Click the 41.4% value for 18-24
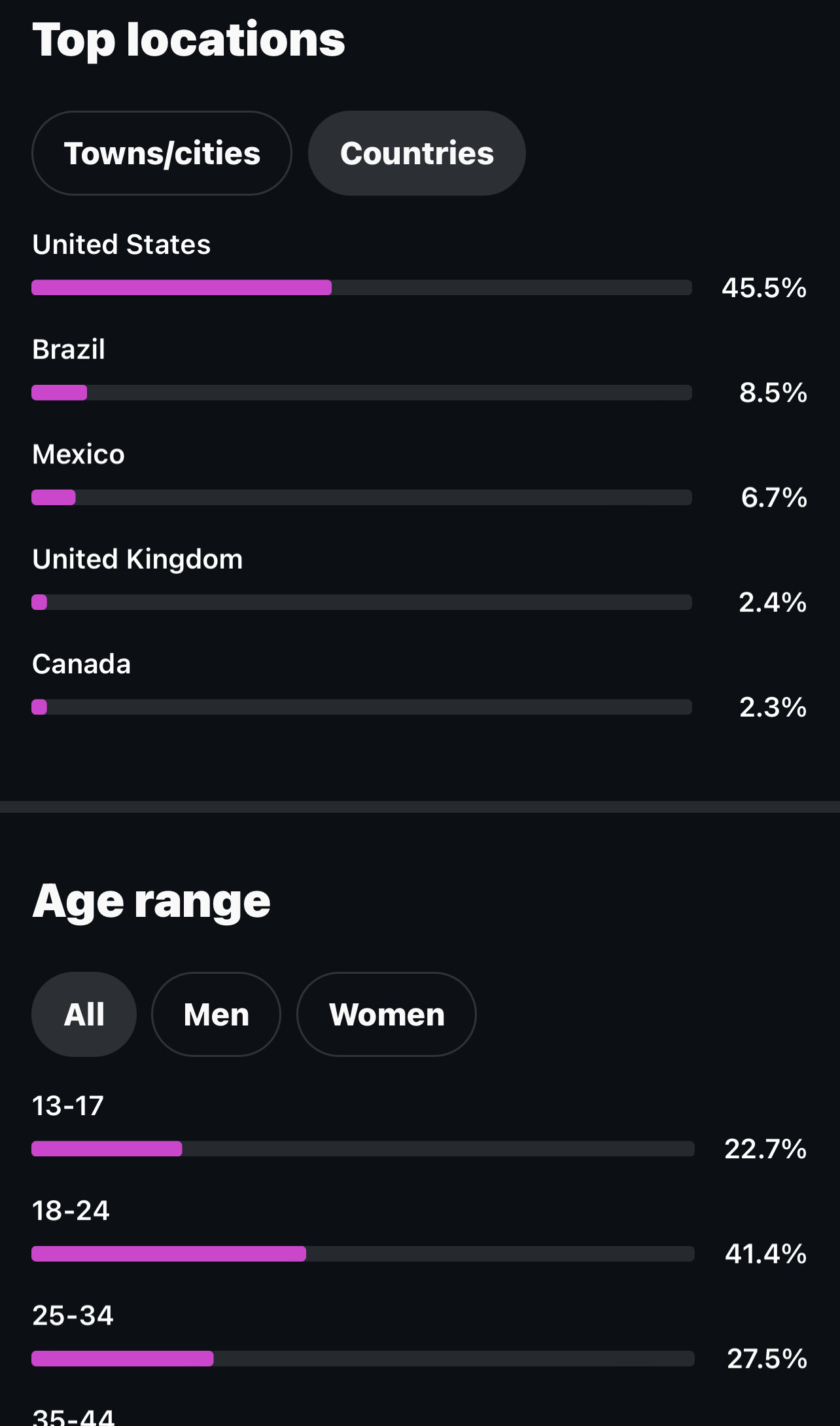 [x=765, y=1254]
